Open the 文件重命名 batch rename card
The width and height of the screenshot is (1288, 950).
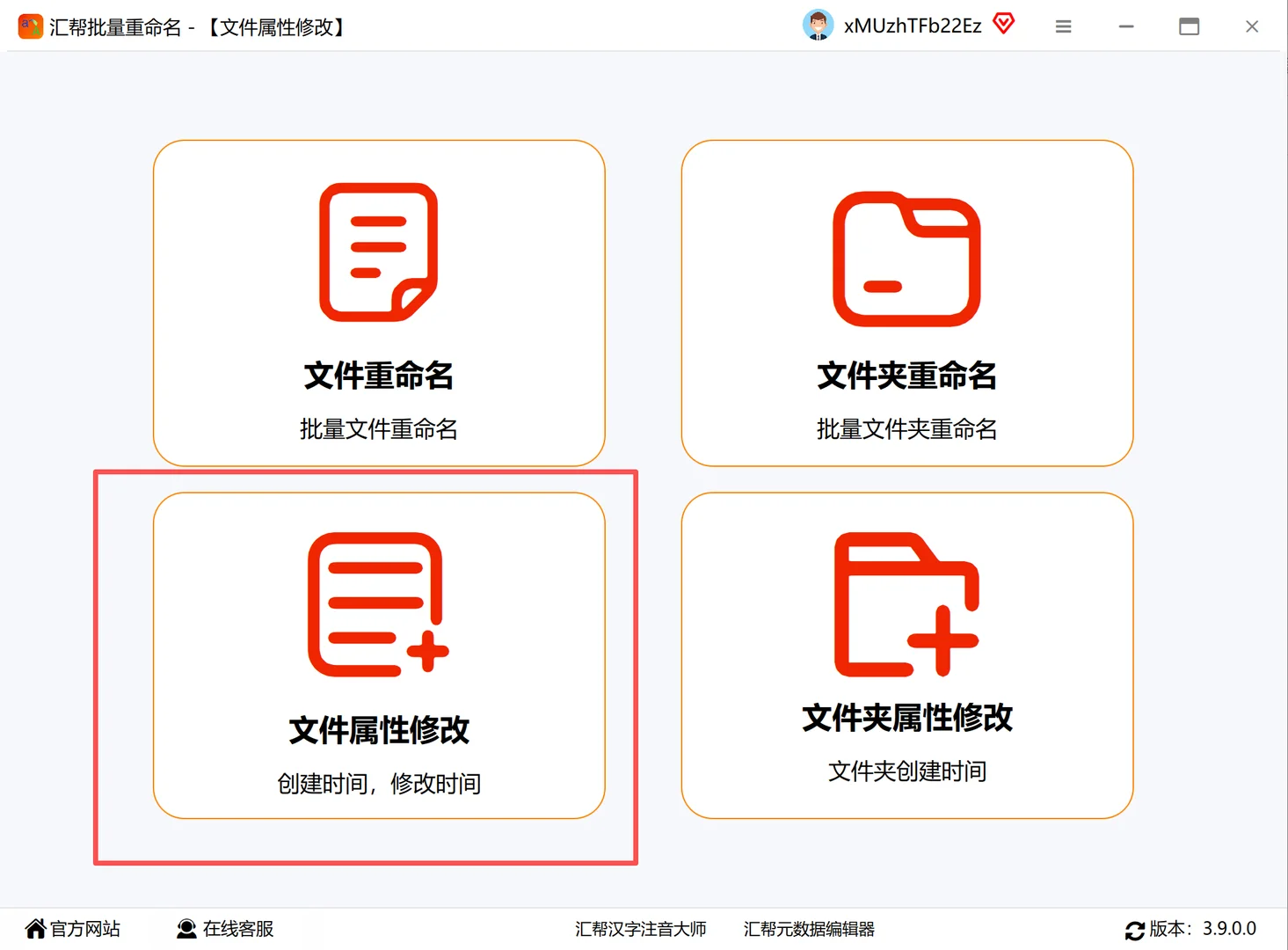point(377,303)
